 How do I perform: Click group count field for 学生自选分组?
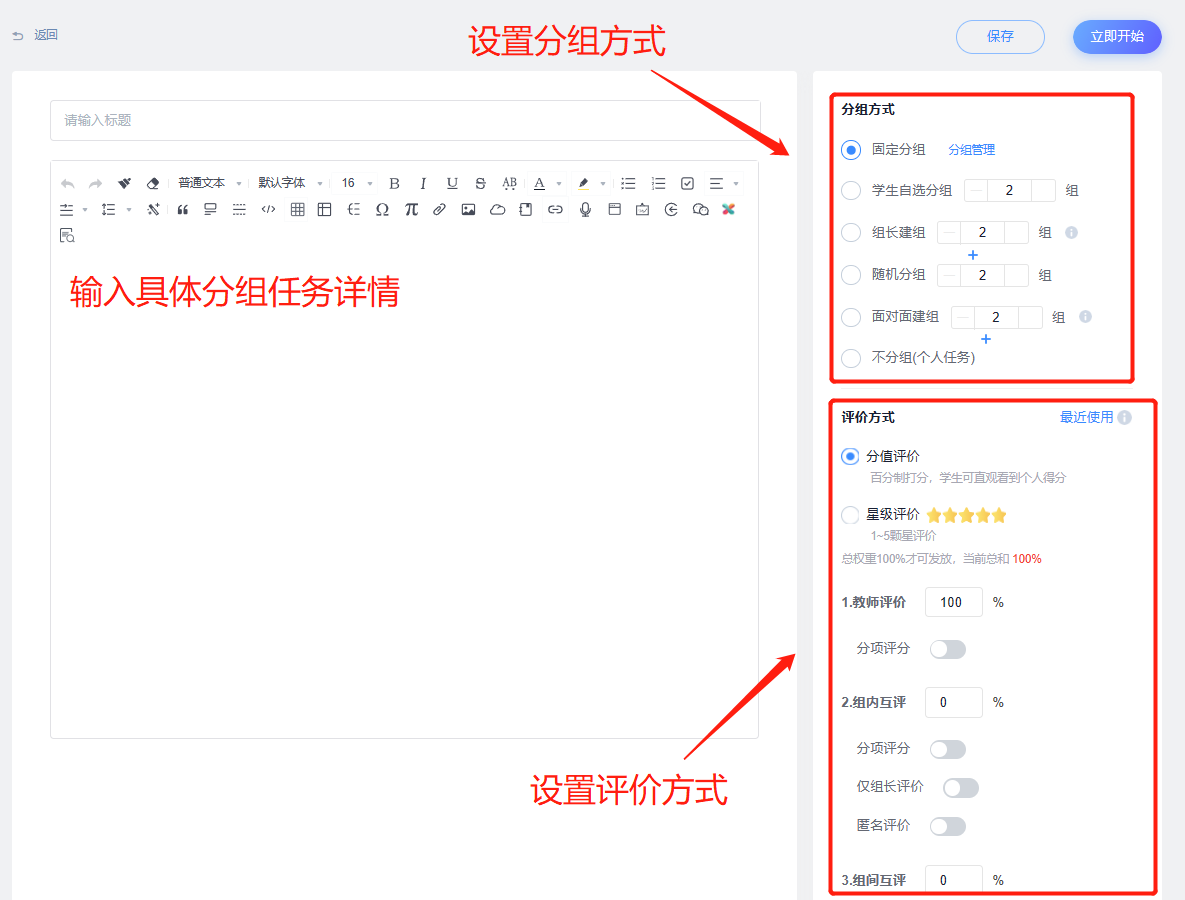tap(1009, 190)
